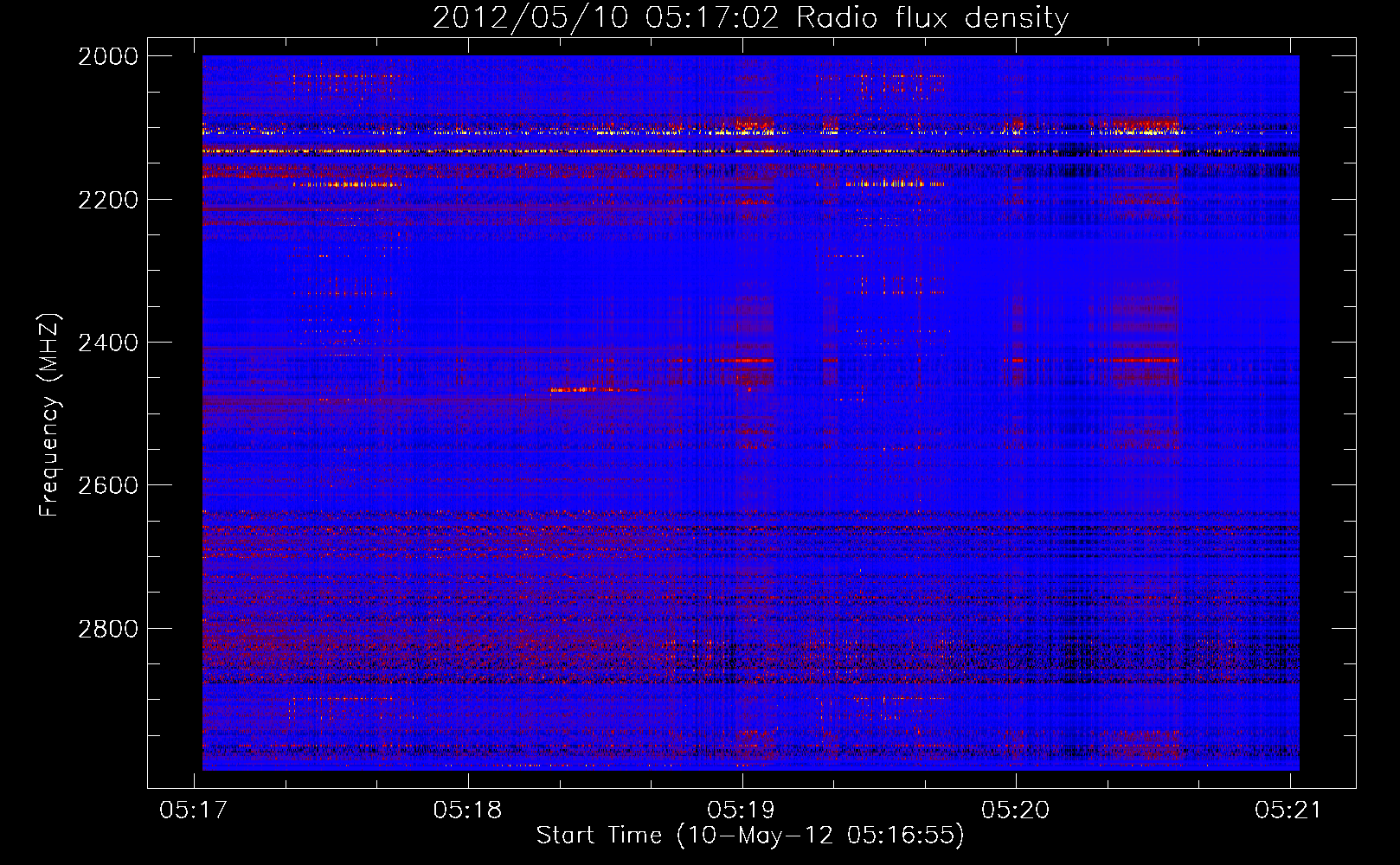Click the "Start Time (10-May-12 05:16:55)" axis label
1400x865 pixels.
point(750,836)
